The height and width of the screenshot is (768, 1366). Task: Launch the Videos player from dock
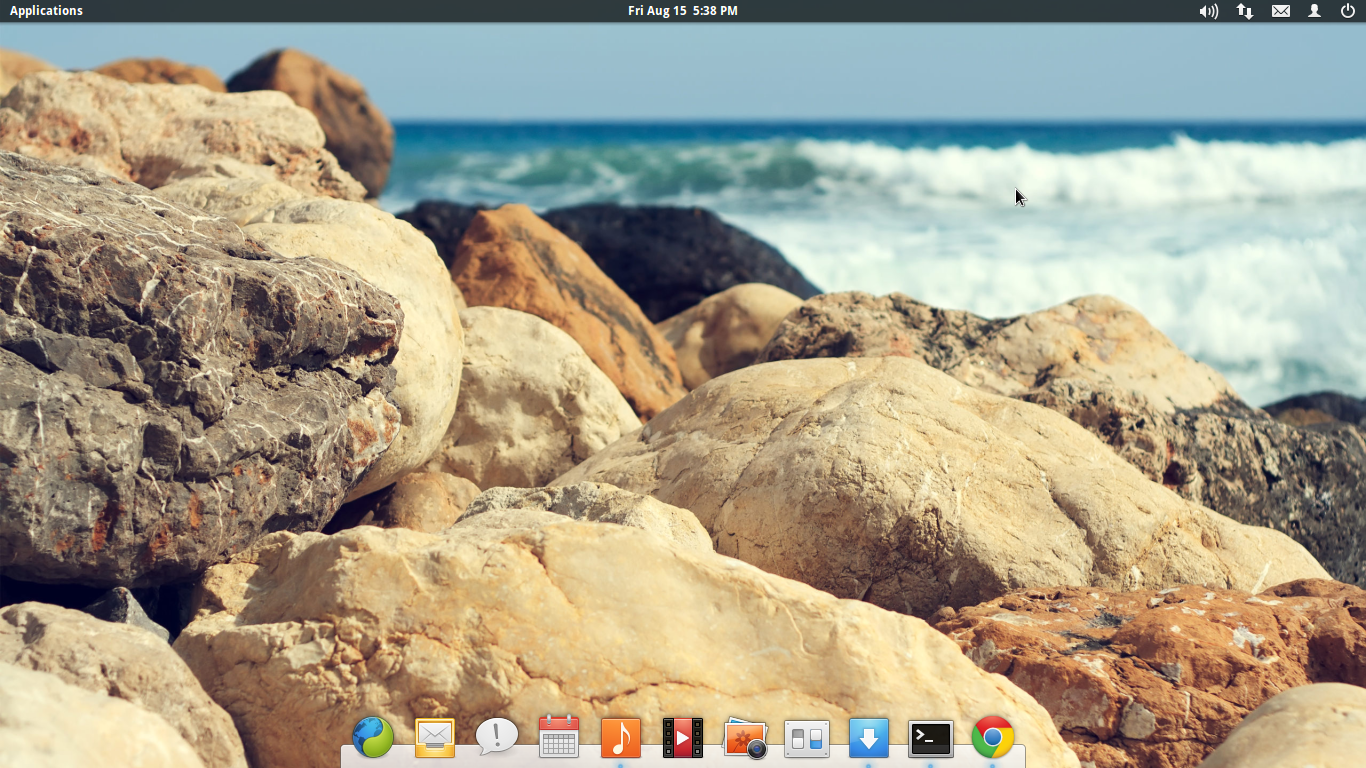[683, 738]
